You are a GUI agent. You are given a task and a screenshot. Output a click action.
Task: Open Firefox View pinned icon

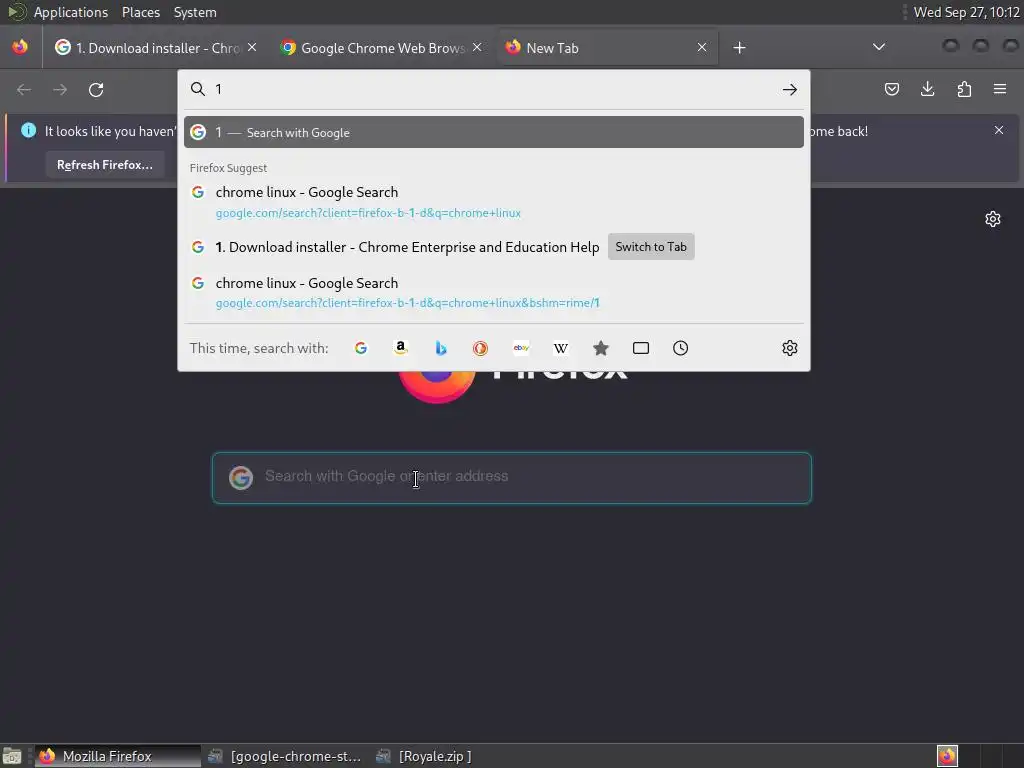[x=20, y=47]
